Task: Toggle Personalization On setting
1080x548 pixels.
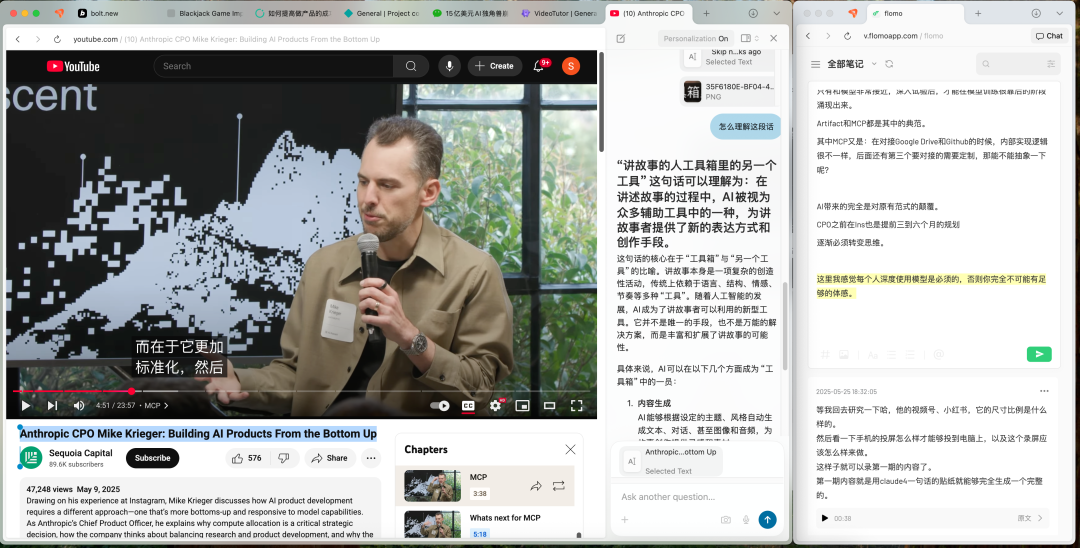Action: (696, 39)
